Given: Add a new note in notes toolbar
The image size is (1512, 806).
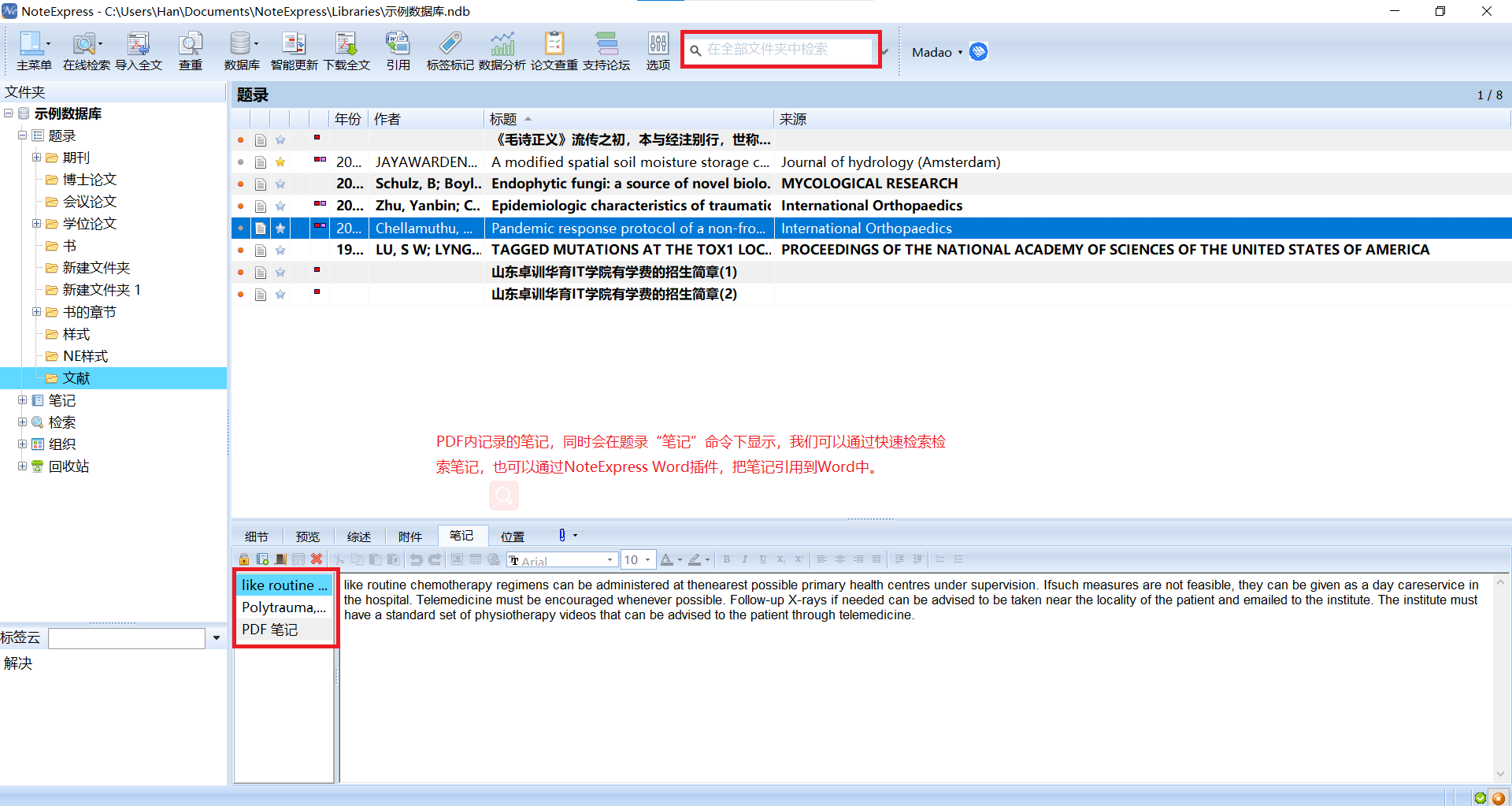Looking at the screenshot, I should (262, 559).
